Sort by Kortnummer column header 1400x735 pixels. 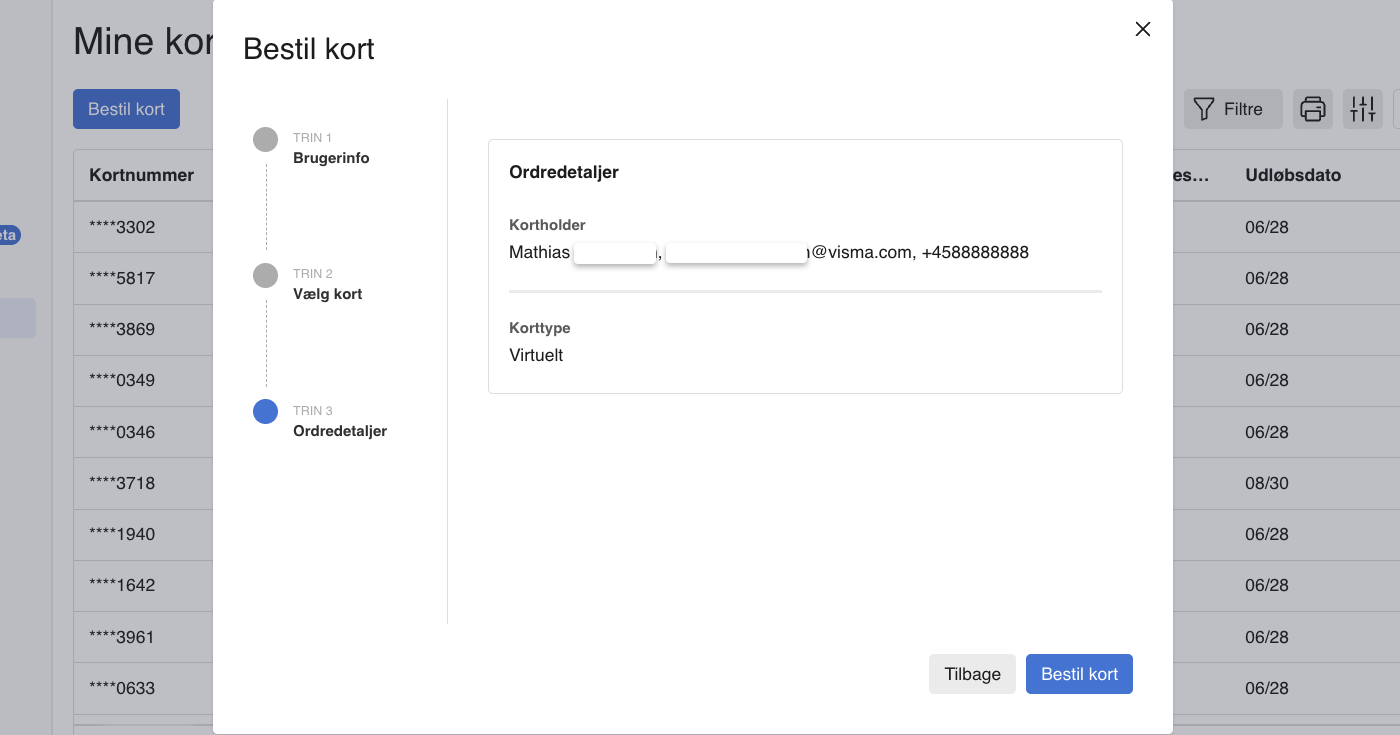click(141, 175)
